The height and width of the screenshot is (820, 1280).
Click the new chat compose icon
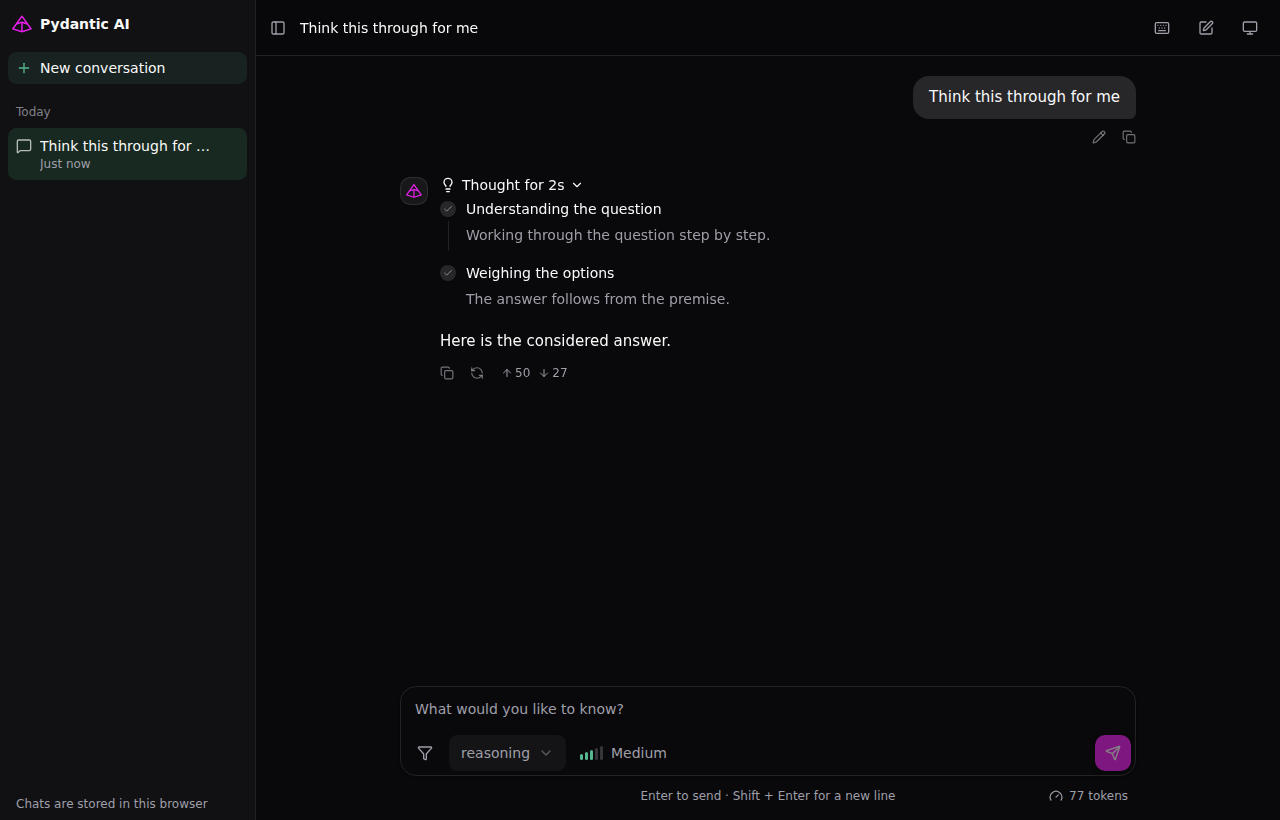coord(1206,28)
